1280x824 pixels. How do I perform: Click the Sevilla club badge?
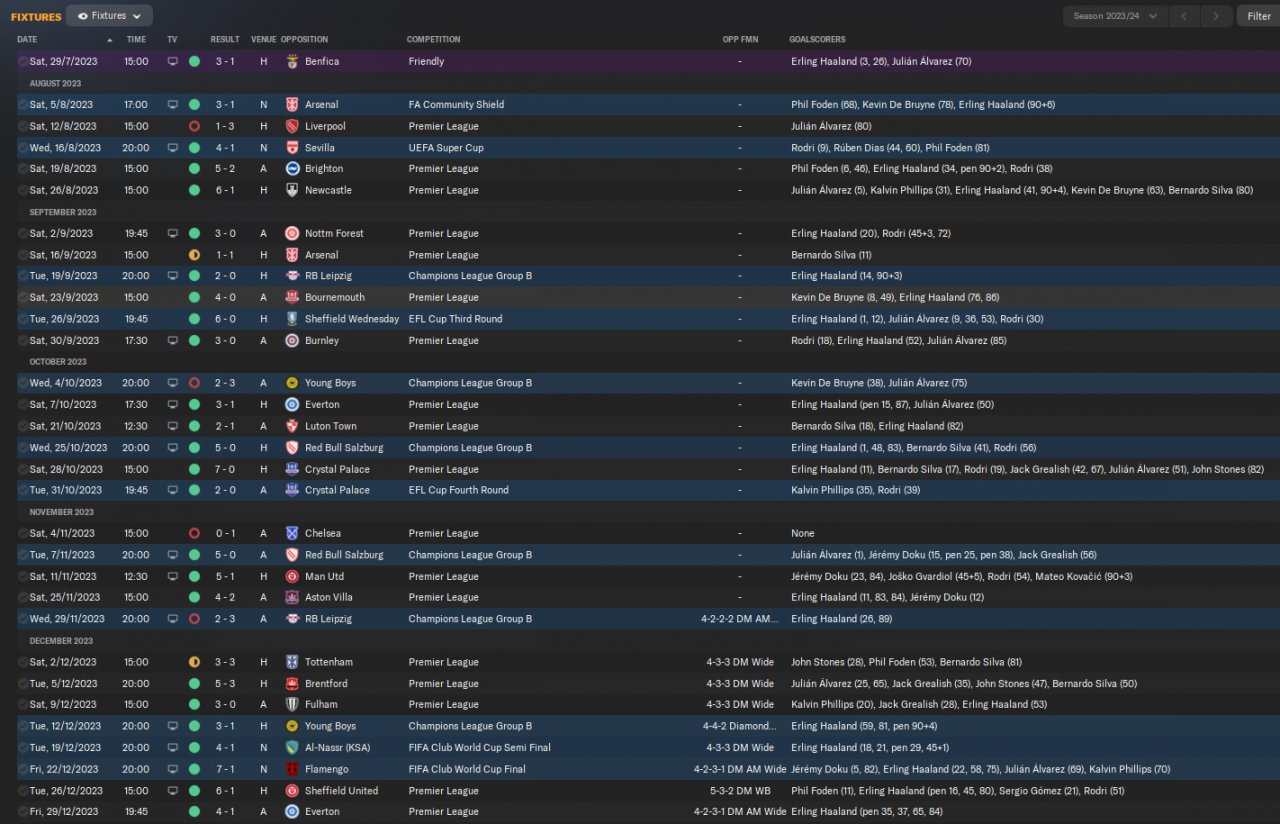tap(292, 148)
